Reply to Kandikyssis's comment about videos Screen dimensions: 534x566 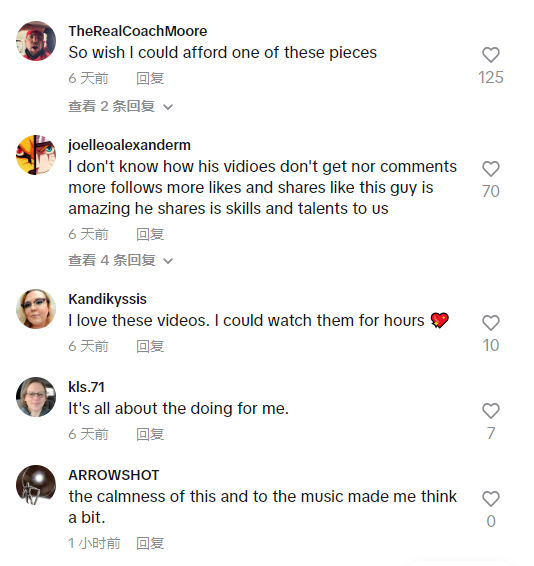(x=150, y=347)
